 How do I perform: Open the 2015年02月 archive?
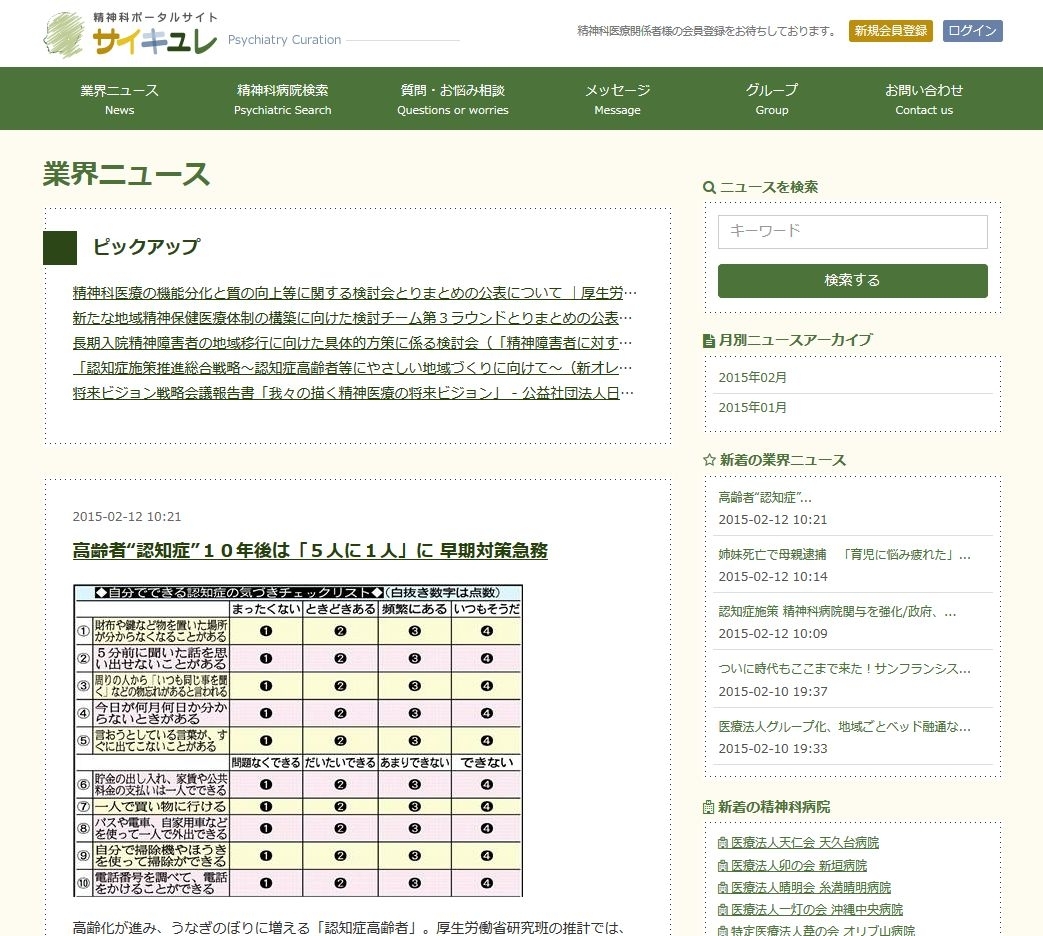[752, 378]
